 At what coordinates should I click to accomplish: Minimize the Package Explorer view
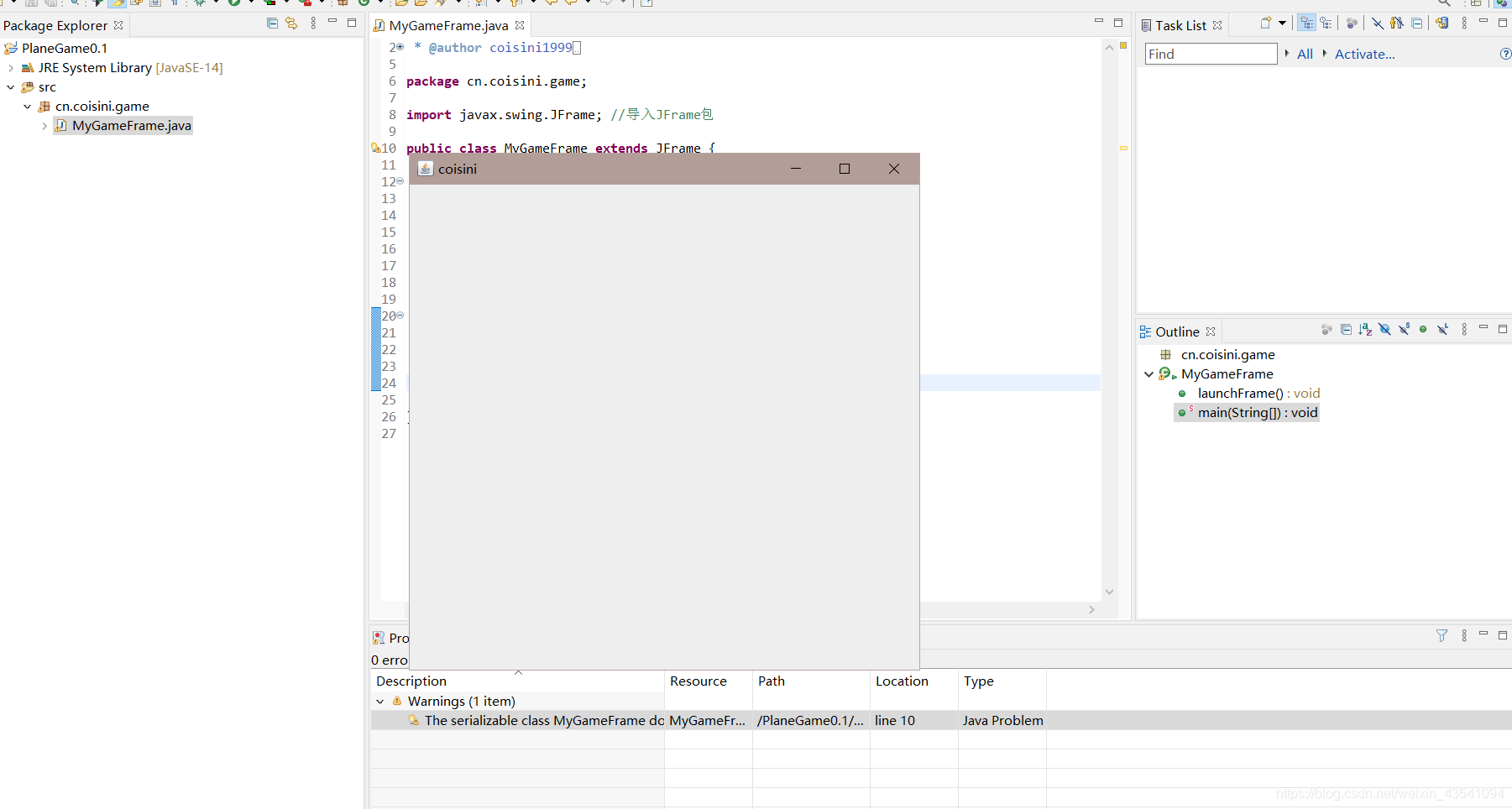(x=332, y=21)
